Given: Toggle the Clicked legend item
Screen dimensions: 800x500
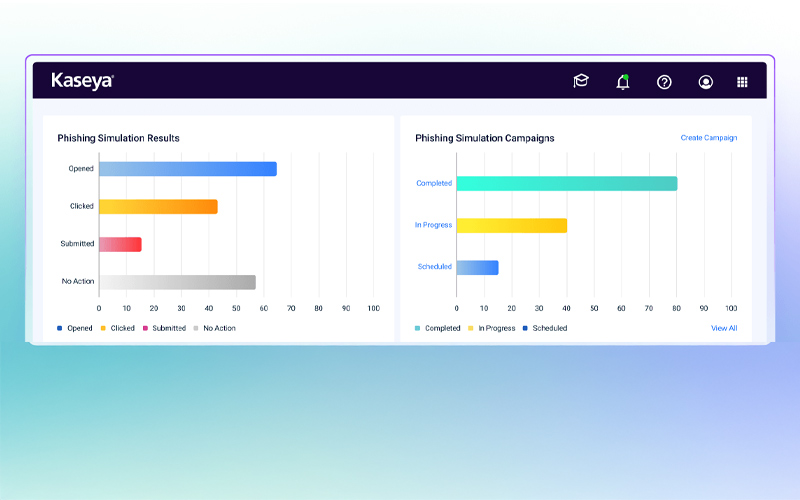Looking at the screenshot, I should tap(118, 328).
